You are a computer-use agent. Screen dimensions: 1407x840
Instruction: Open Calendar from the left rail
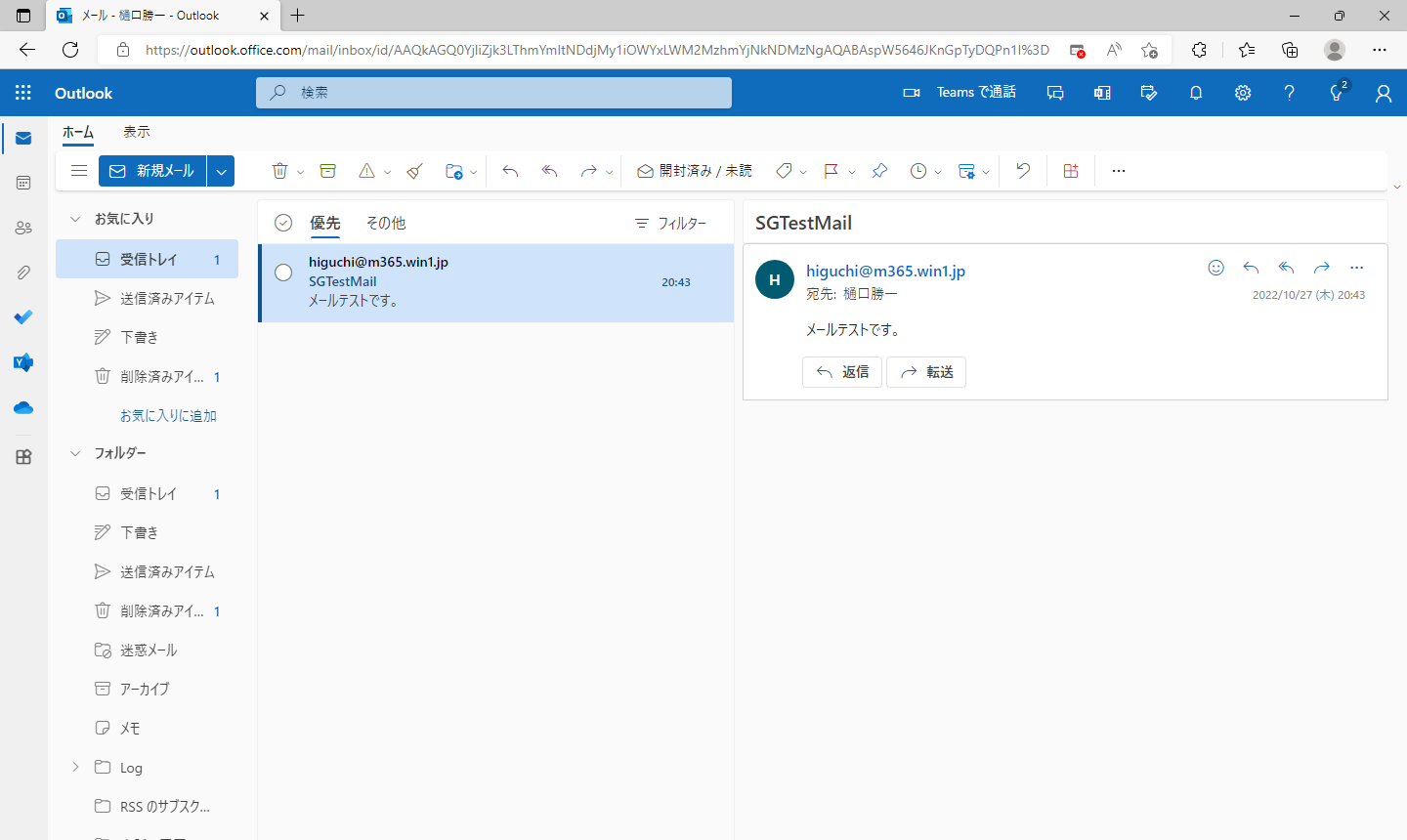[23, 183]
